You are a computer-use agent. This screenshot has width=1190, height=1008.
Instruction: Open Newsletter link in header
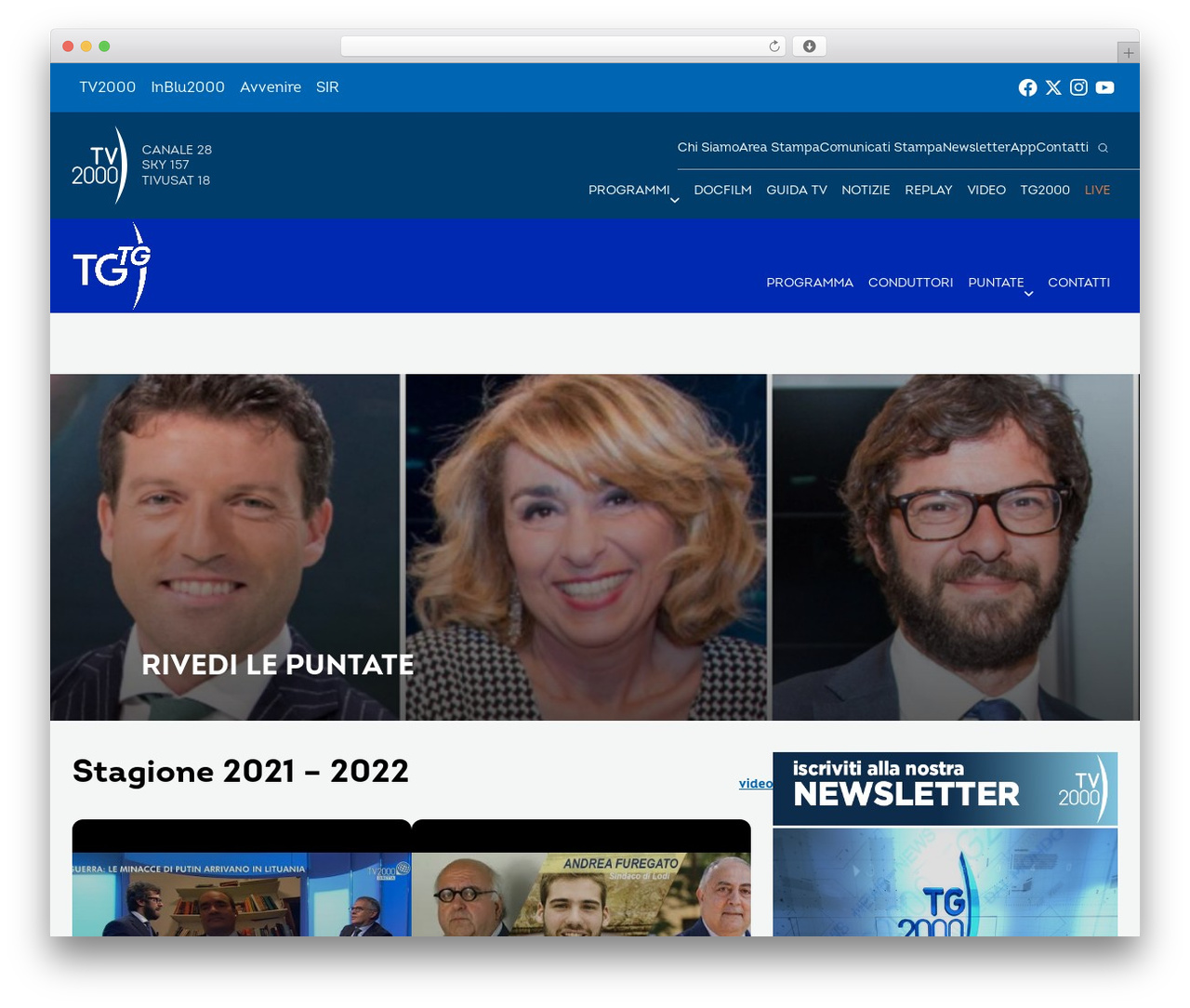tap(976, 147)
